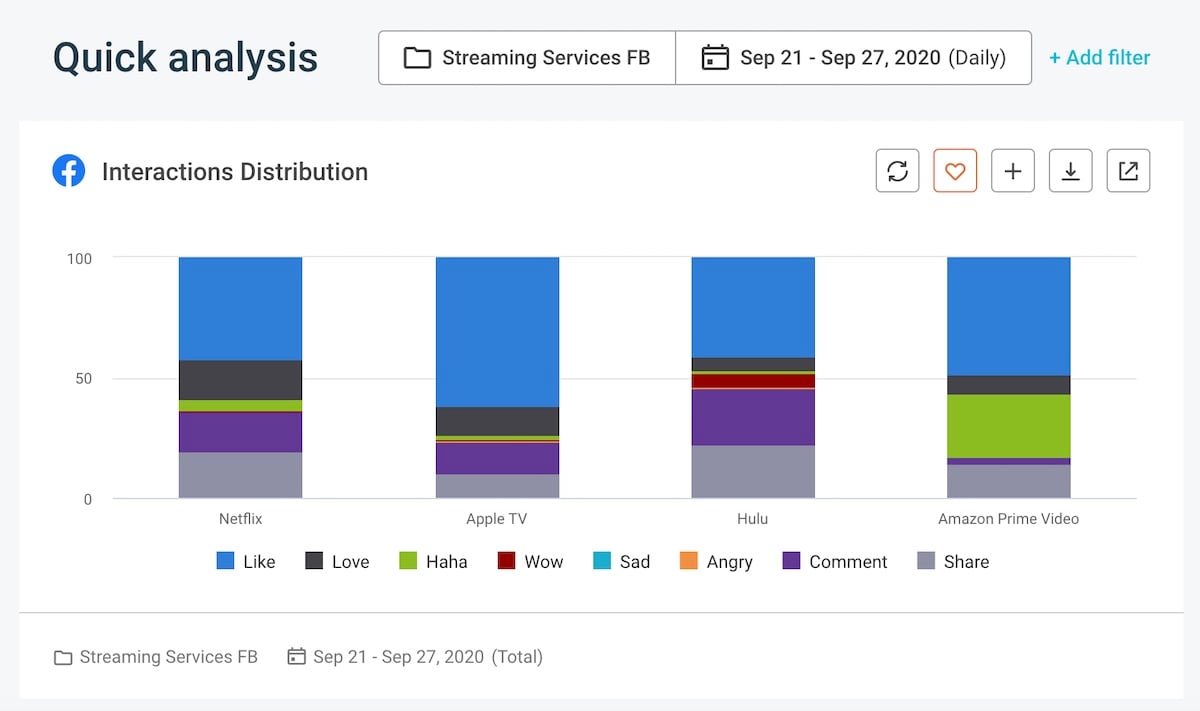Viewport: 1200px width, 711px height.
Task: Toggle the Wow series in legend
Action: point(530,561)
